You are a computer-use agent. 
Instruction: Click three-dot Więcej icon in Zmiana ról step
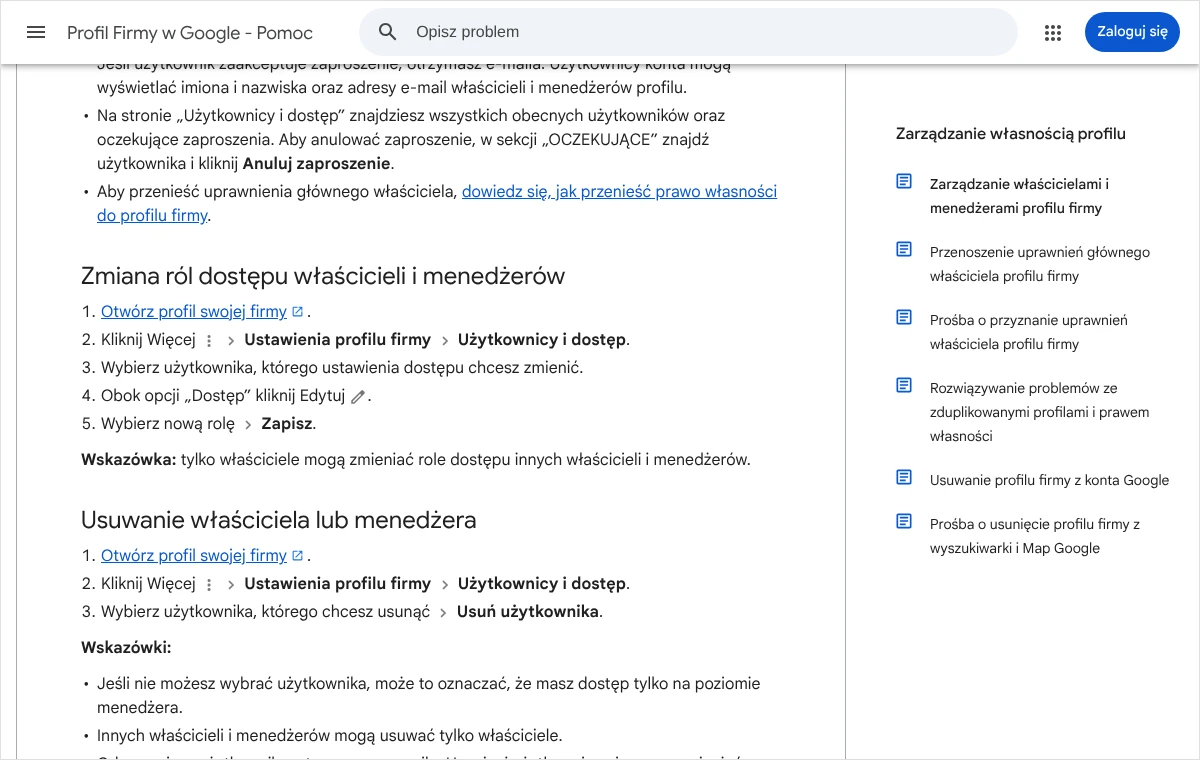point(209,340)
